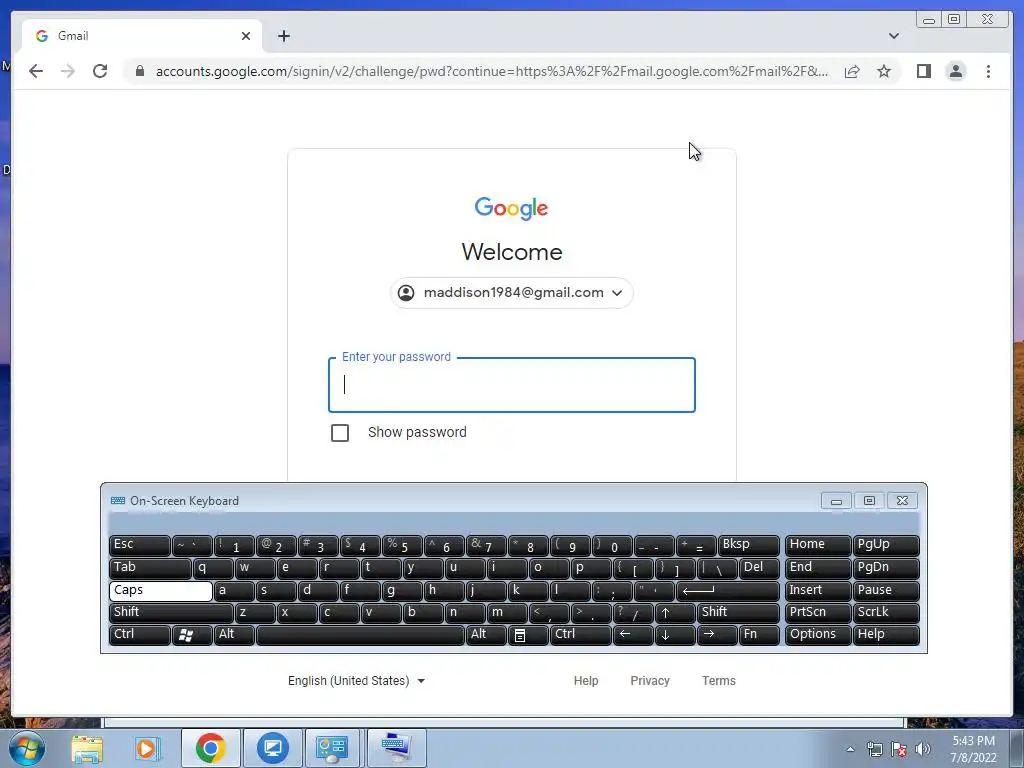The image size is (1024, 768).
Task: Click the Tab key on keyboard
Action: click(150, 568)
